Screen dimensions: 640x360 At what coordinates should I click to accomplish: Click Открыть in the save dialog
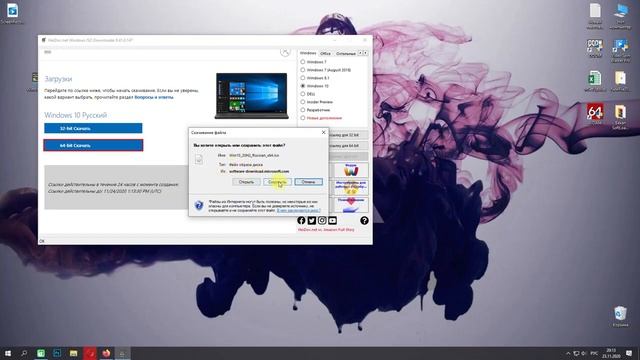(247, 182)
